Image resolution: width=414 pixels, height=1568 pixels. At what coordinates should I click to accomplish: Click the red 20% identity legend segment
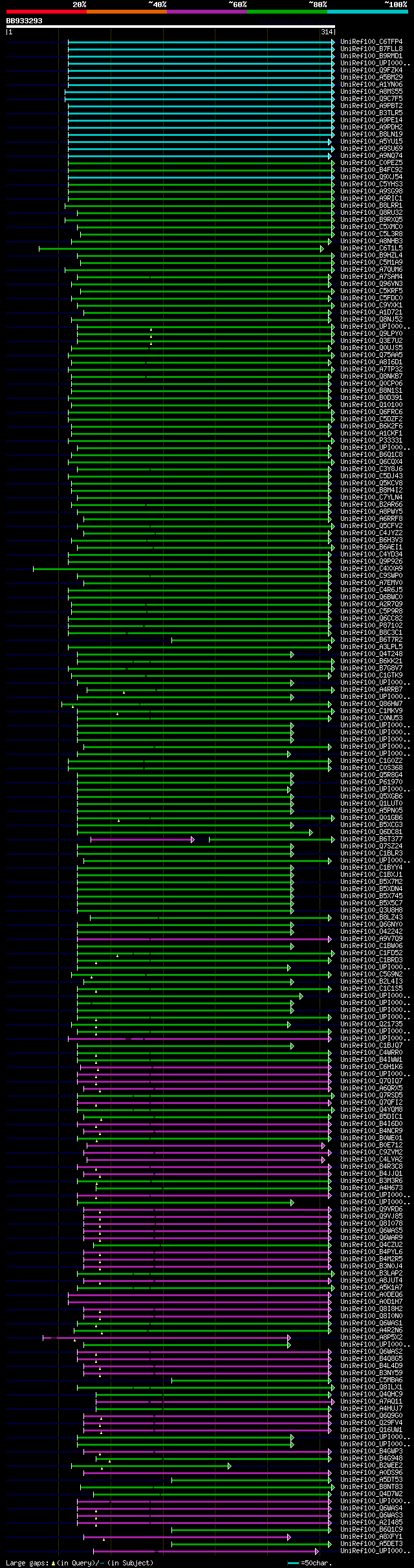[x=47, y=12]
